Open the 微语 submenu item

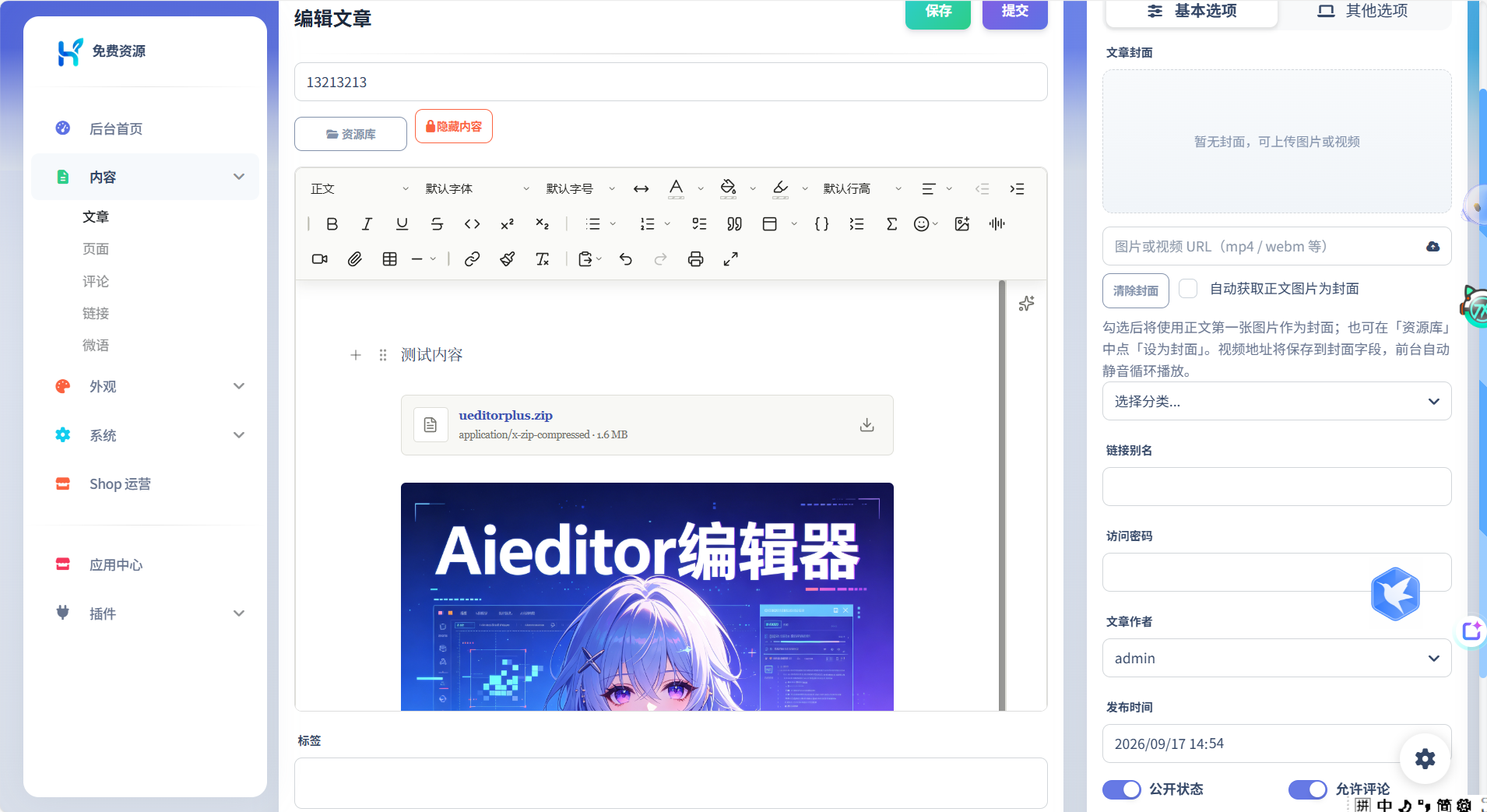pos(96,345)
